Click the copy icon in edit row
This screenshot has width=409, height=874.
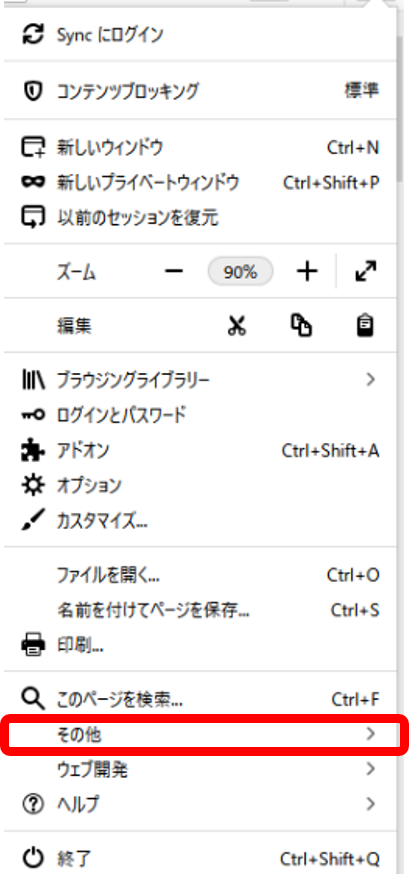click(301, 326)
